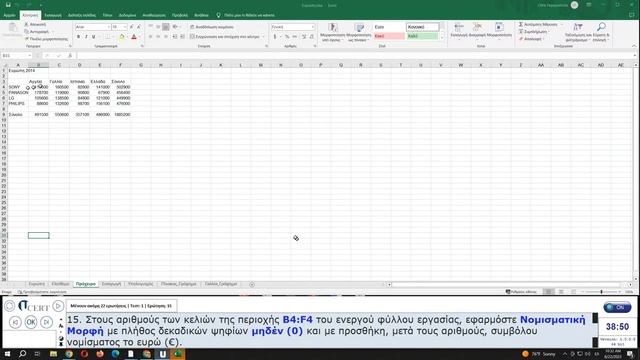The width and height of the screenshot is (640, 360).
Task: Open Windows Start menu
Action: (x=7, y=354)
